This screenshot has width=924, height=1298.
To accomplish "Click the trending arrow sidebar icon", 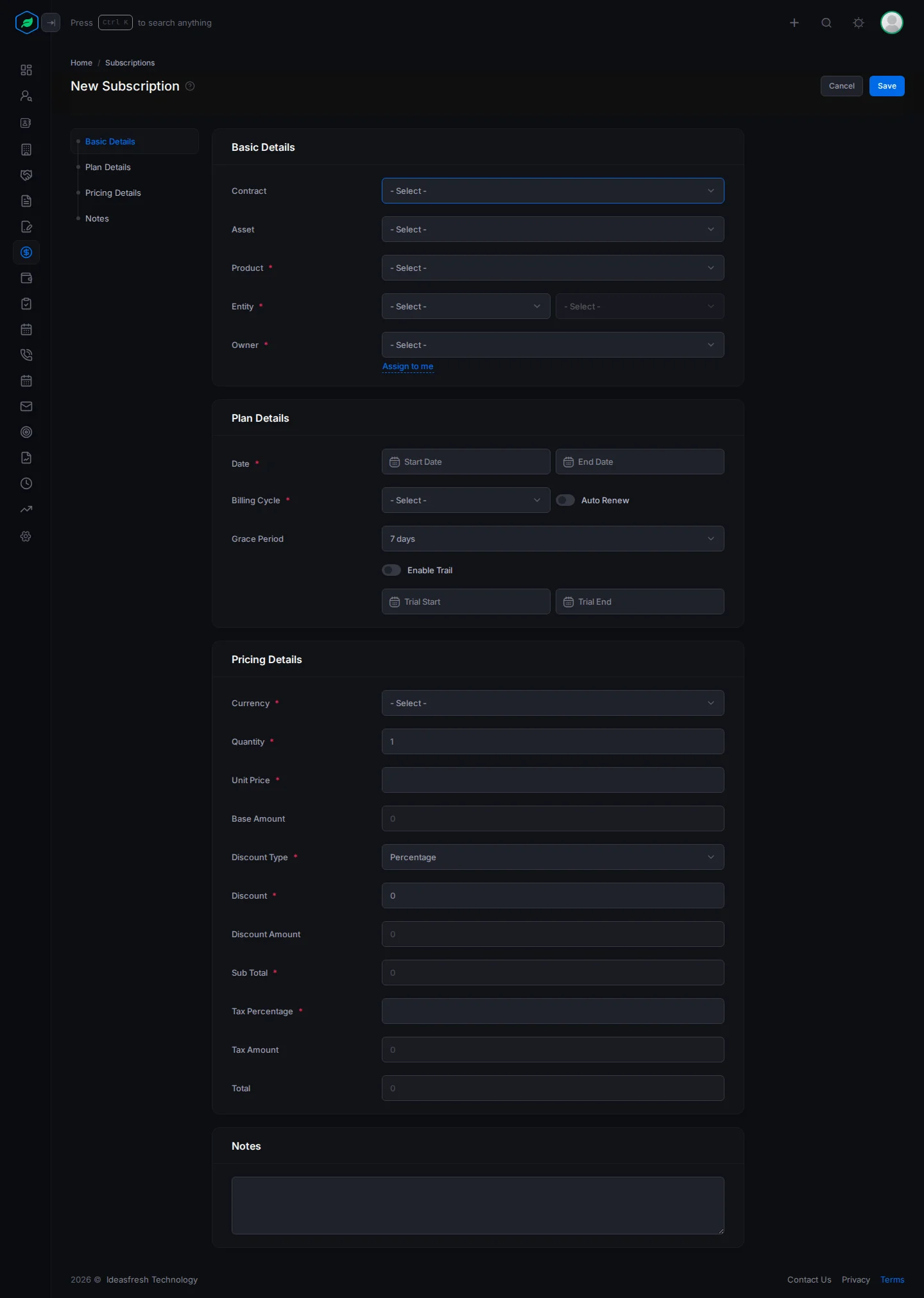I will click(26, 509).
